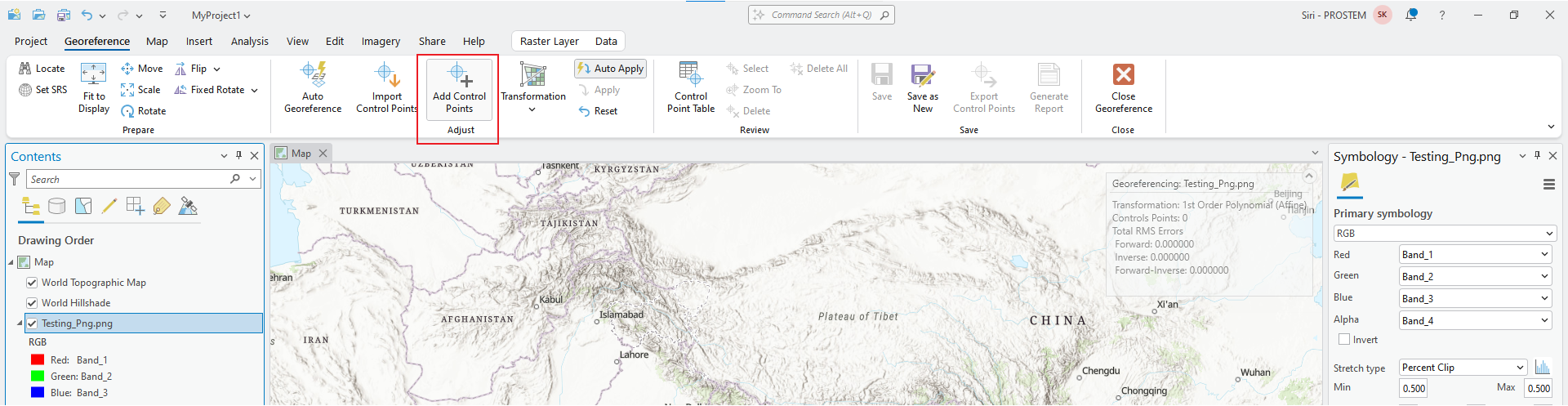Uncheck World Hillshade layer
The image size is (1568, 406).
(x=32, y=303)
